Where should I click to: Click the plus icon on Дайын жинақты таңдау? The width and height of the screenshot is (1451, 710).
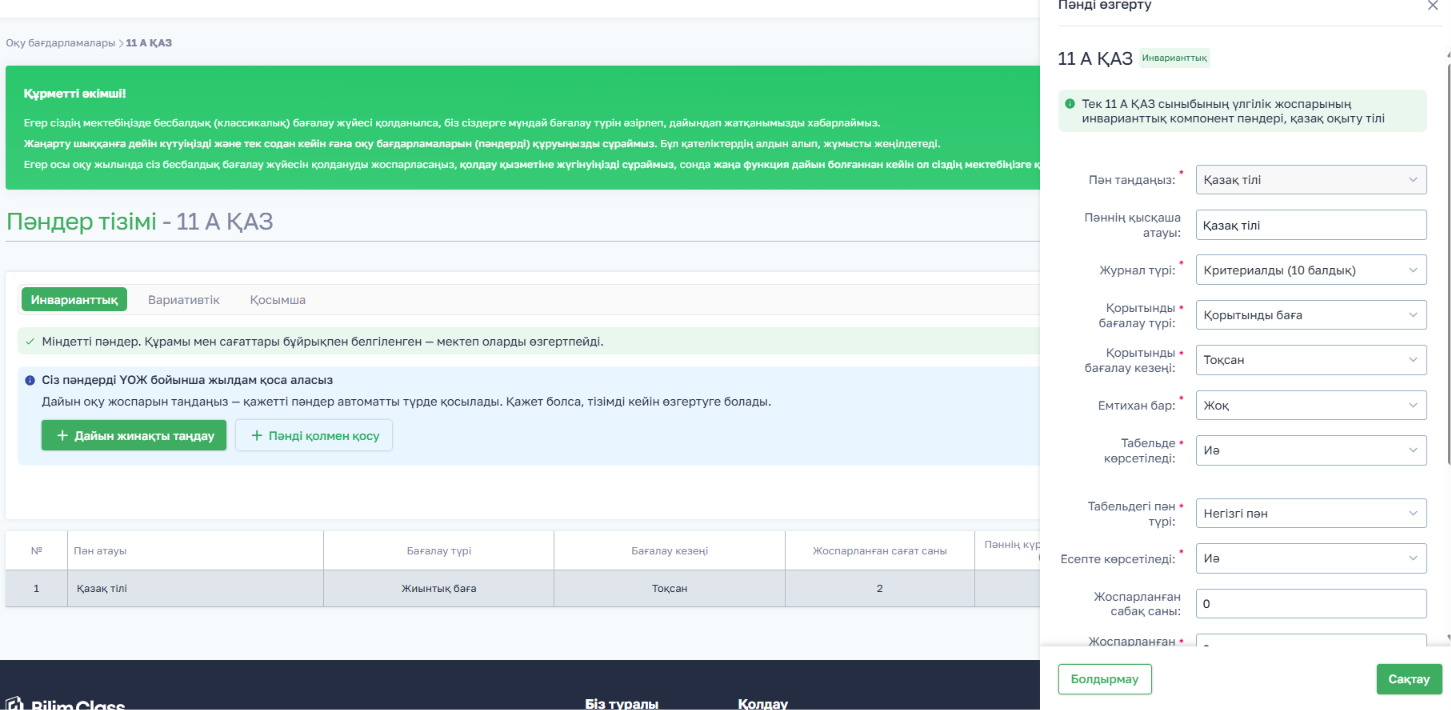click(x=62, y=436)
